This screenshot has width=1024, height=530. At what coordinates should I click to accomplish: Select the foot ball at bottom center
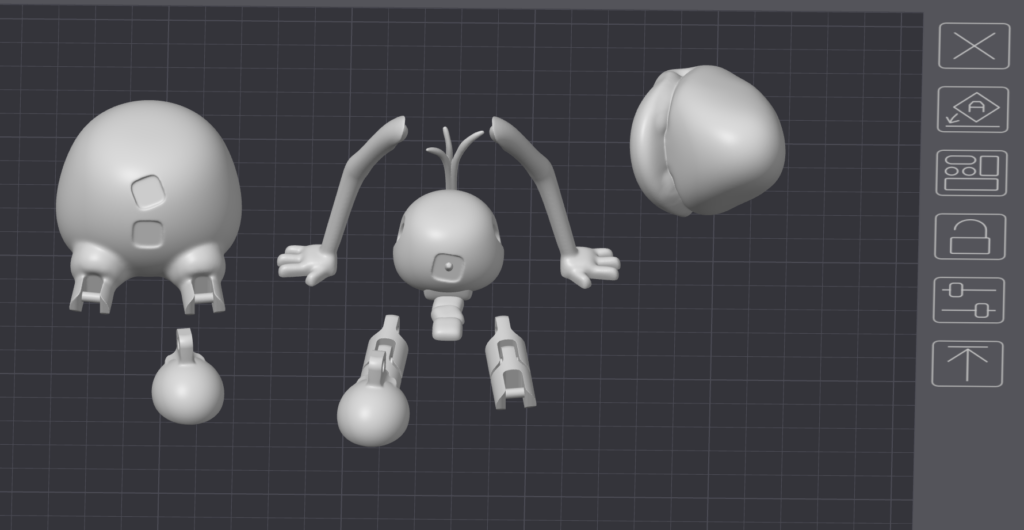tap(372, 412)
